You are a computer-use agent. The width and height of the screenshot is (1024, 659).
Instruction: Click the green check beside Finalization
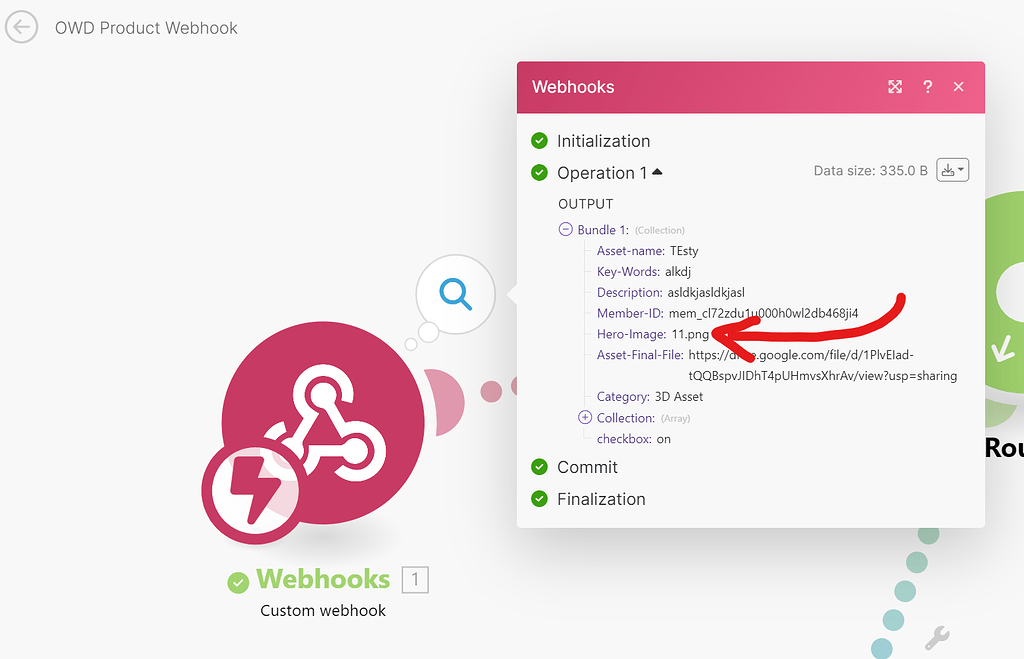[x=541, y=499]
